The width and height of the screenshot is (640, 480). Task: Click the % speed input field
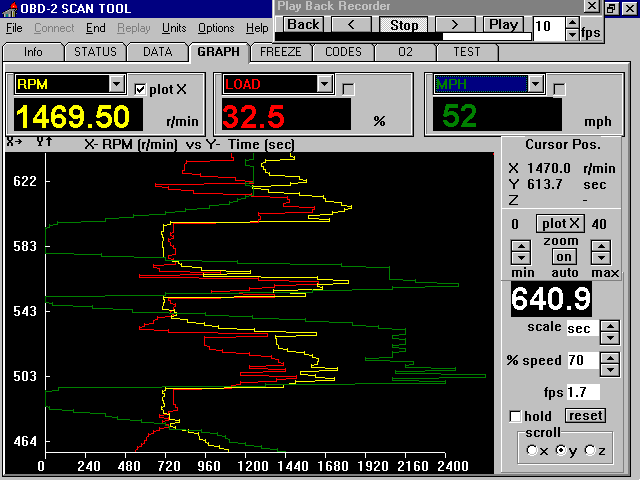(582, 360)
